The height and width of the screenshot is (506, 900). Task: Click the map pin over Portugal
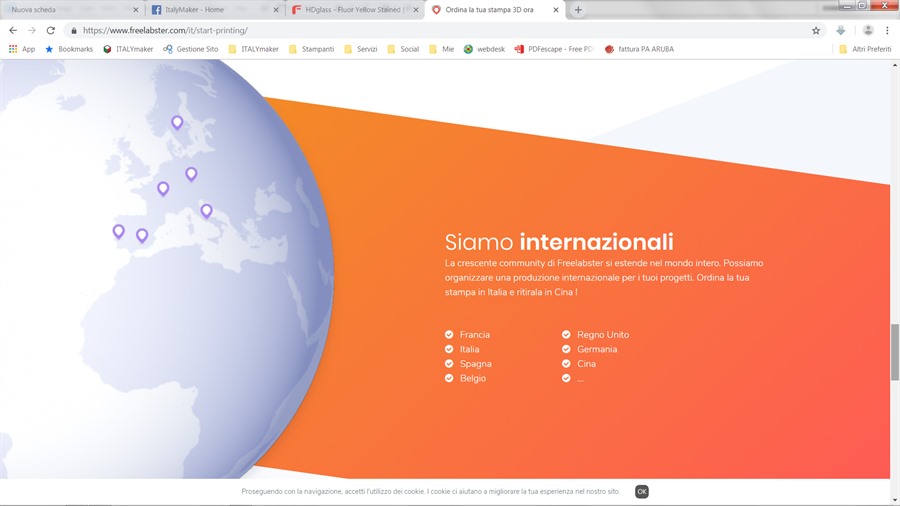(x=118, y=231)
